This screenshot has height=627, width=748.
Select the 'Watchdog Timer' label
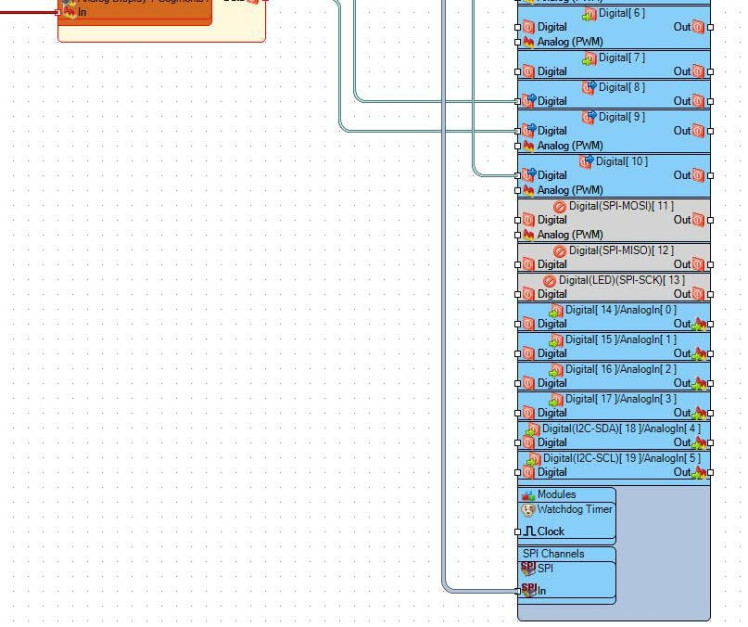point(575,510)
